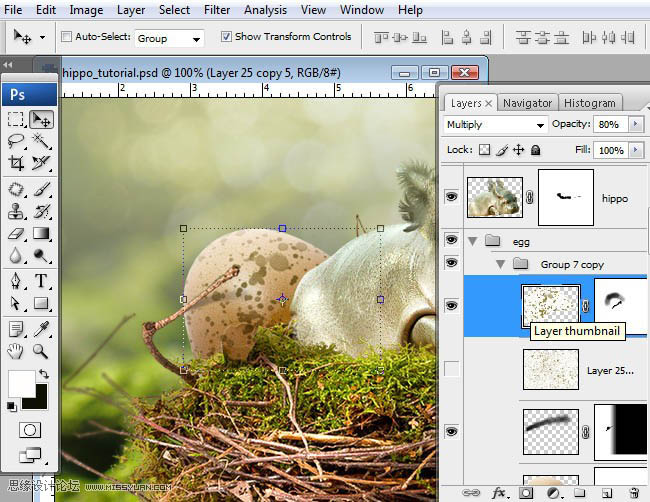Toggle Quick Mask mode button
650x502 pixels.
click(x=30, y=430)
